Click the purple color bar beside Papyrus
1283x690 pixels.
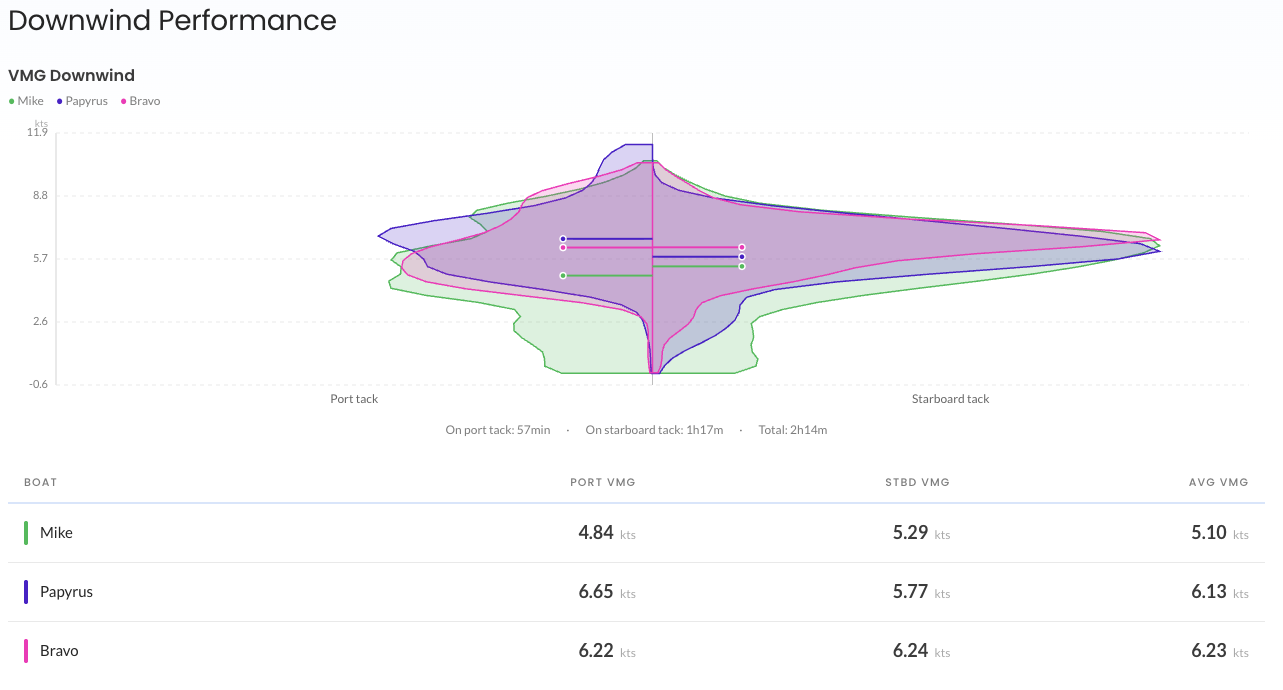pyautogui.click(x=24, y=591)
